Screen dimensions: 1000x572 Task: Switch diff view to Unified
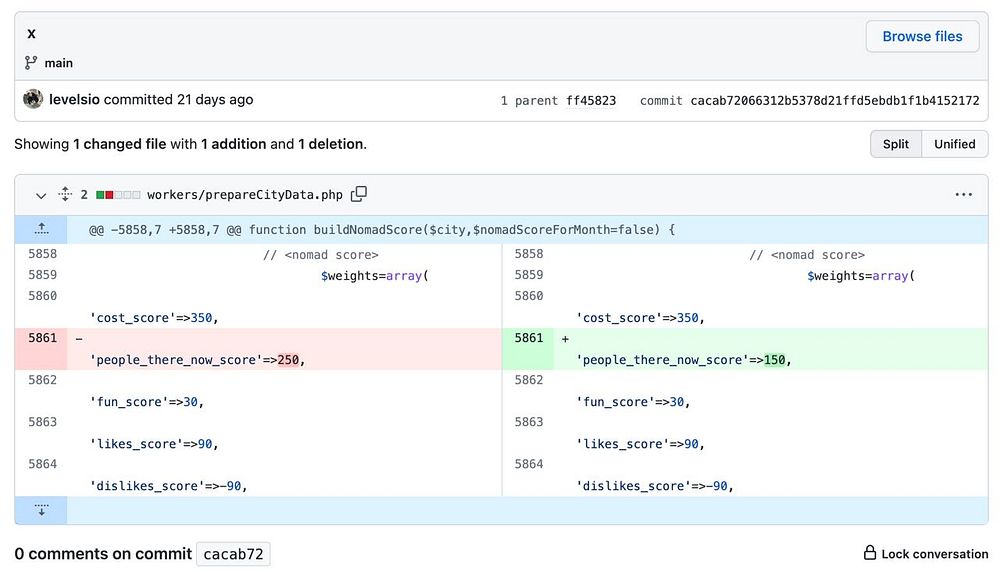coord(954,144)
